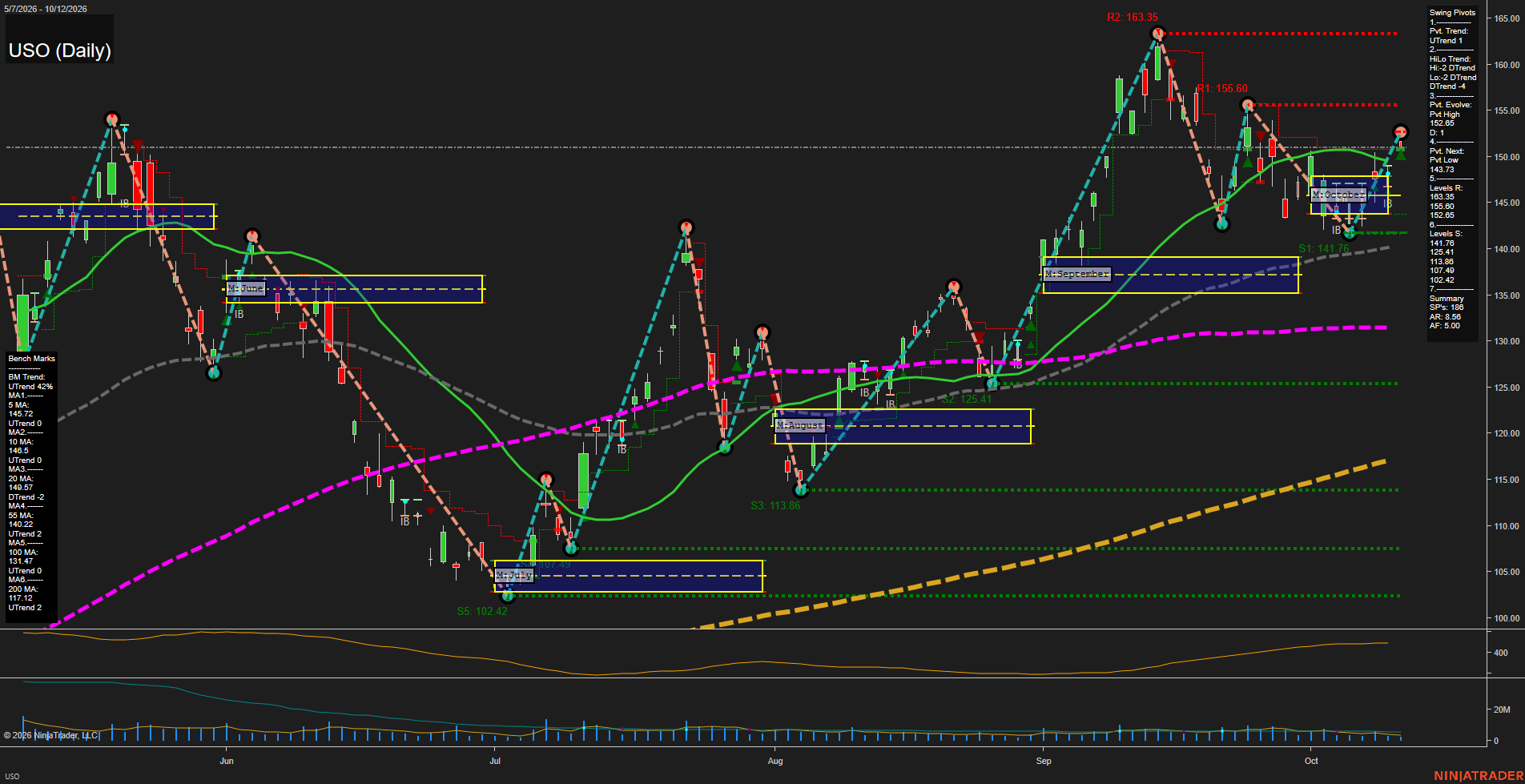
Task: Click the swing low pivot marker above S5: 102.42
Action: [x=506, y=596]
